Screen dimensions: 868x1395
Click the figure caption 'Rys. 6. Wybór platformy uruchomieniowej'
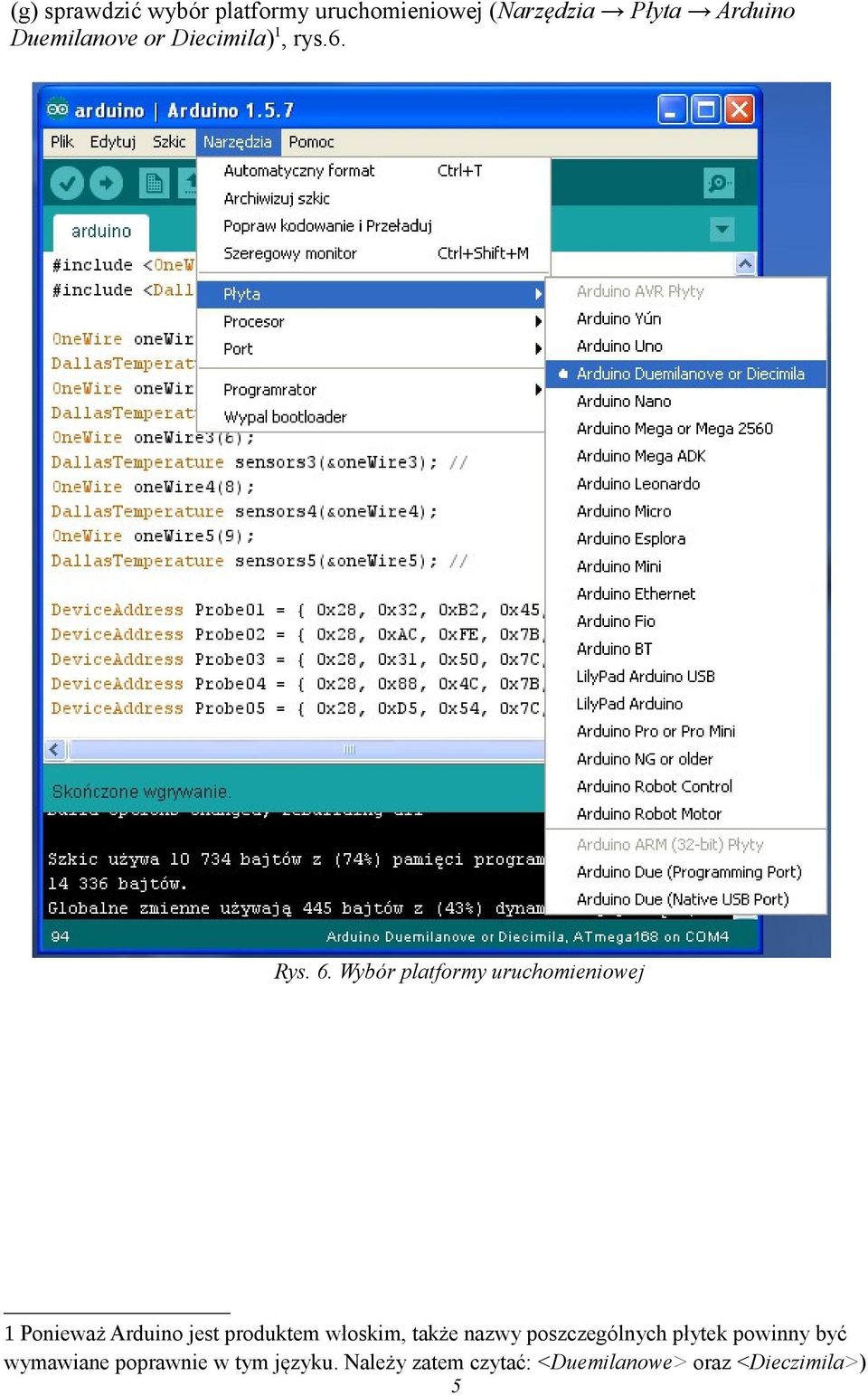pyautogui.click(x=459, y=973)
